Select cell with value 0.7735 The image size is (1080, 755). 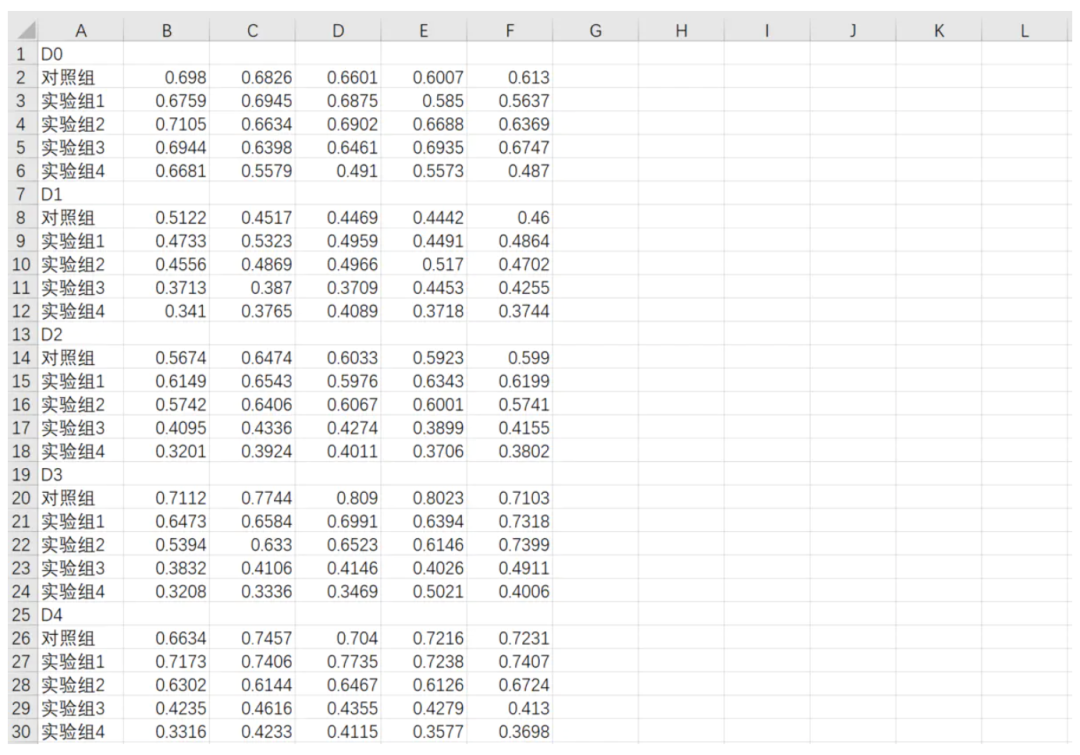338,661
